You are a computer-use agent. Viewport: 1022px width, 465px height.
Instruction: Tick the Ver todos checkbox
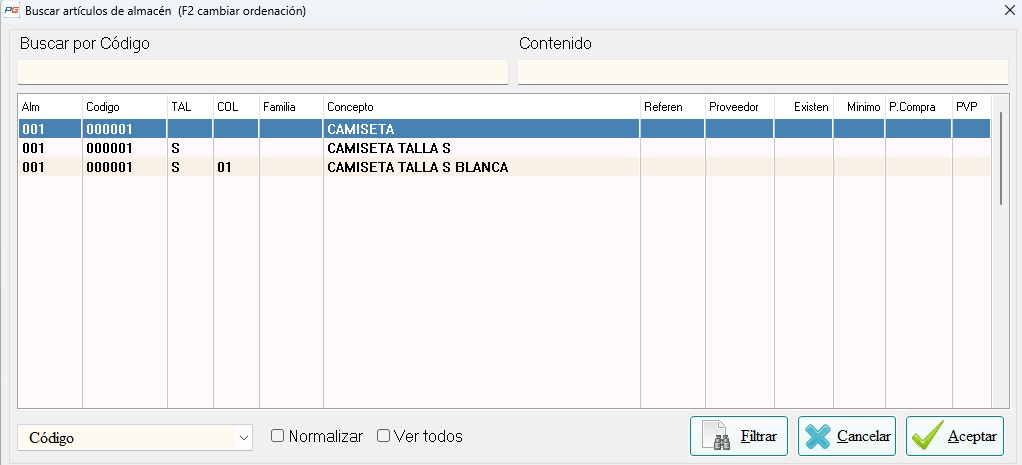[x=383, y=436]
